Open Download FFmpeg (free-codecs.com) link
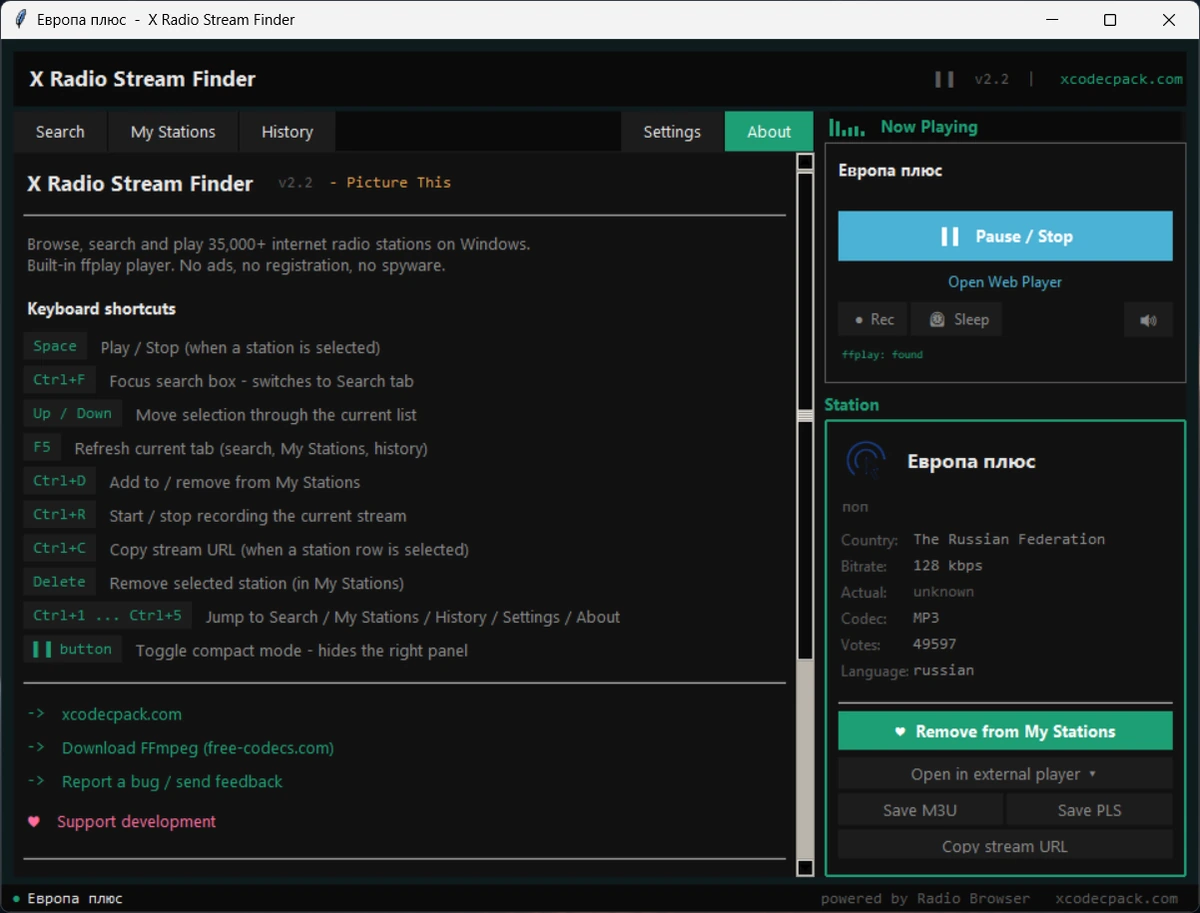The height and width of the screenshot is (913, 1200). point(198,748)
